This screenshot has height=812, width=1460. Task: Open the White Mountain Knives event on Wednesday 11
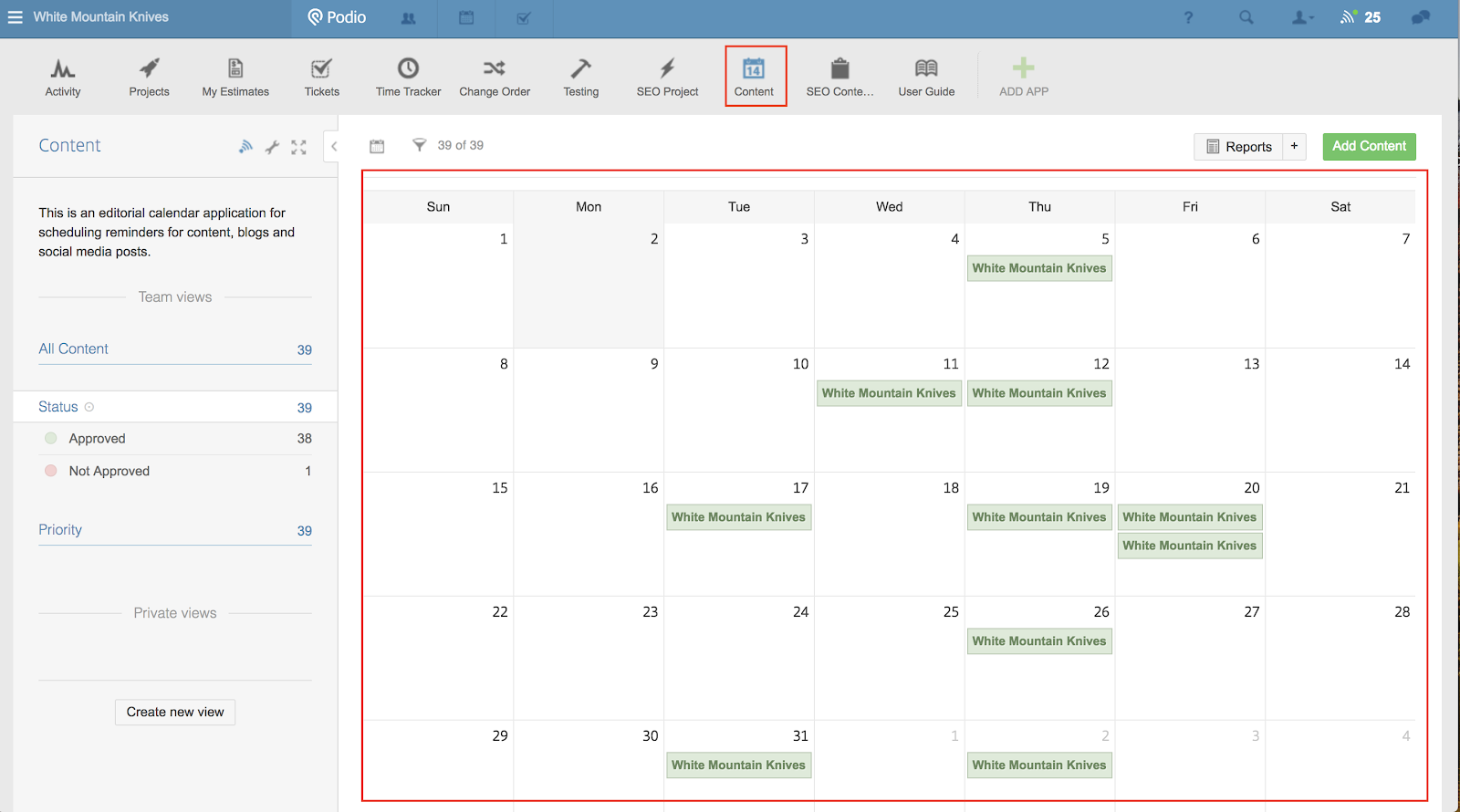tap(889, 393)
